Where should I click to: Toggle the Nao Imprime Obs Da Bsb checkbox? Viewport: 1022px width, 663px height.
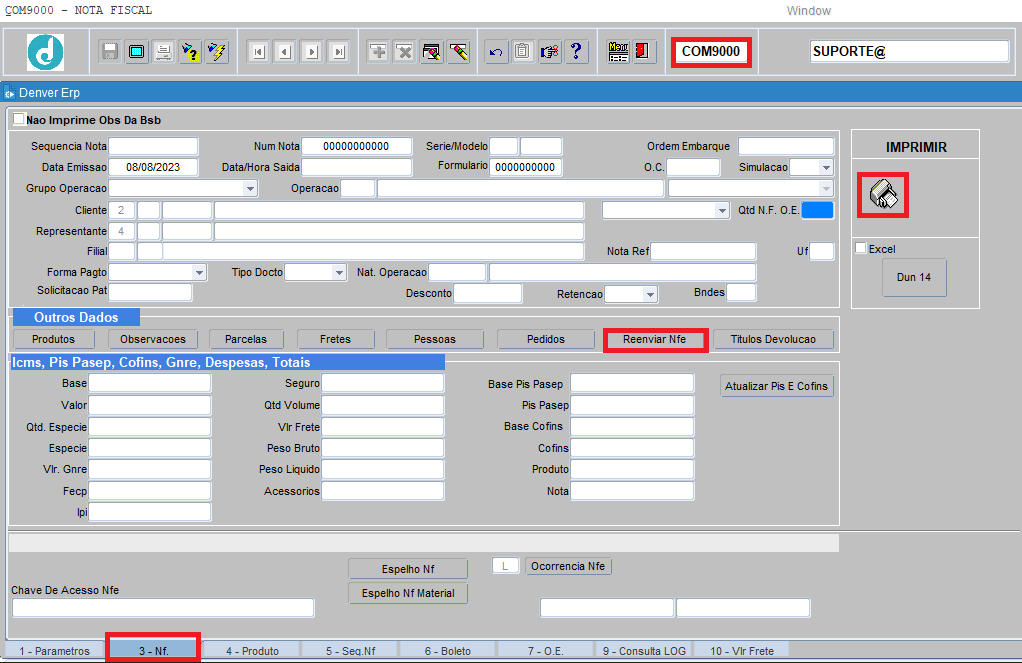(19, 119)
